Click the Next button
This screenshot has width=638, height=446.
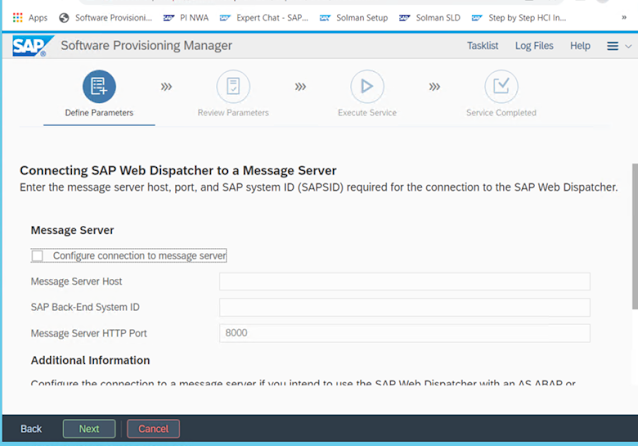[x=89, y=429]
